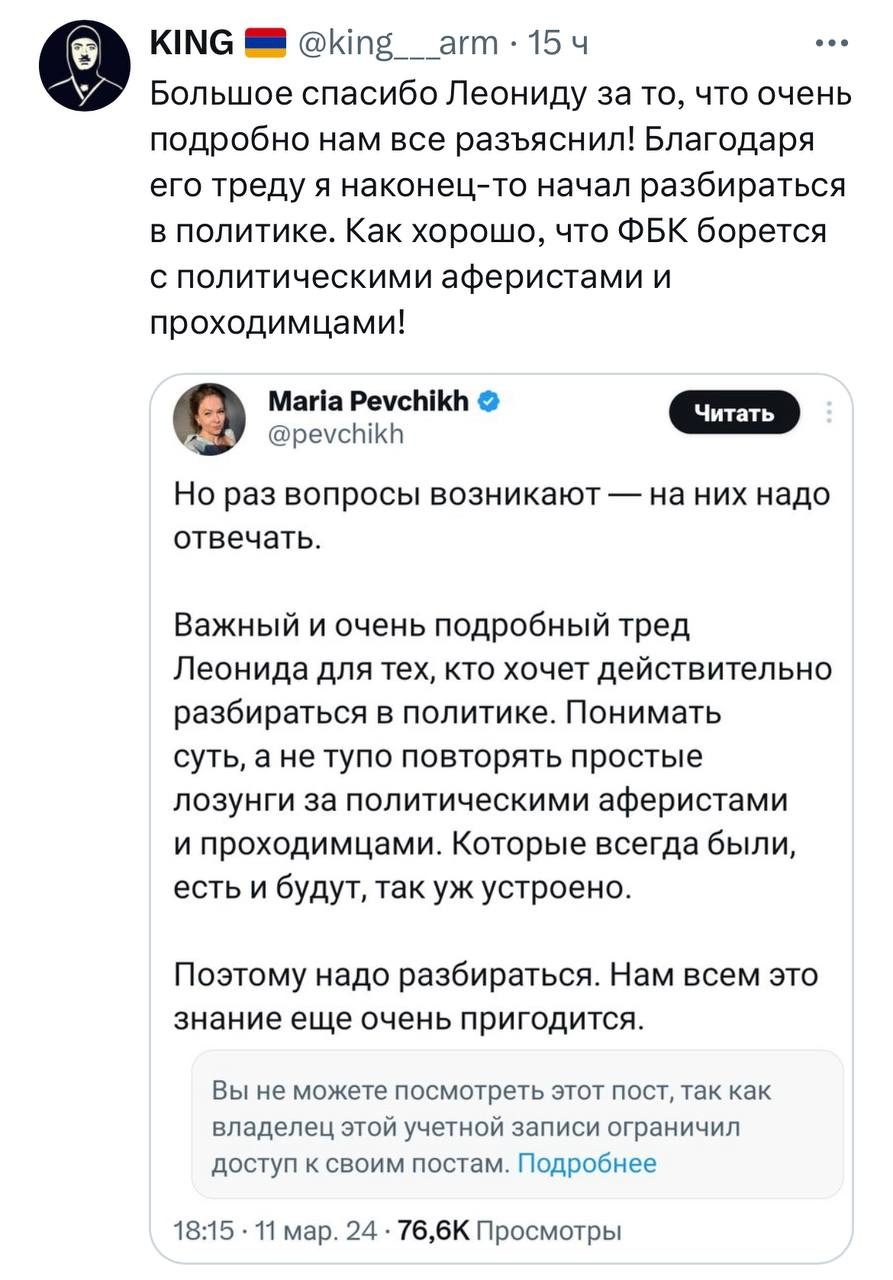Click the 15 ч timestamp
Image resolution: width=893 pixels, height=1280 pixels.
point(558,43)
